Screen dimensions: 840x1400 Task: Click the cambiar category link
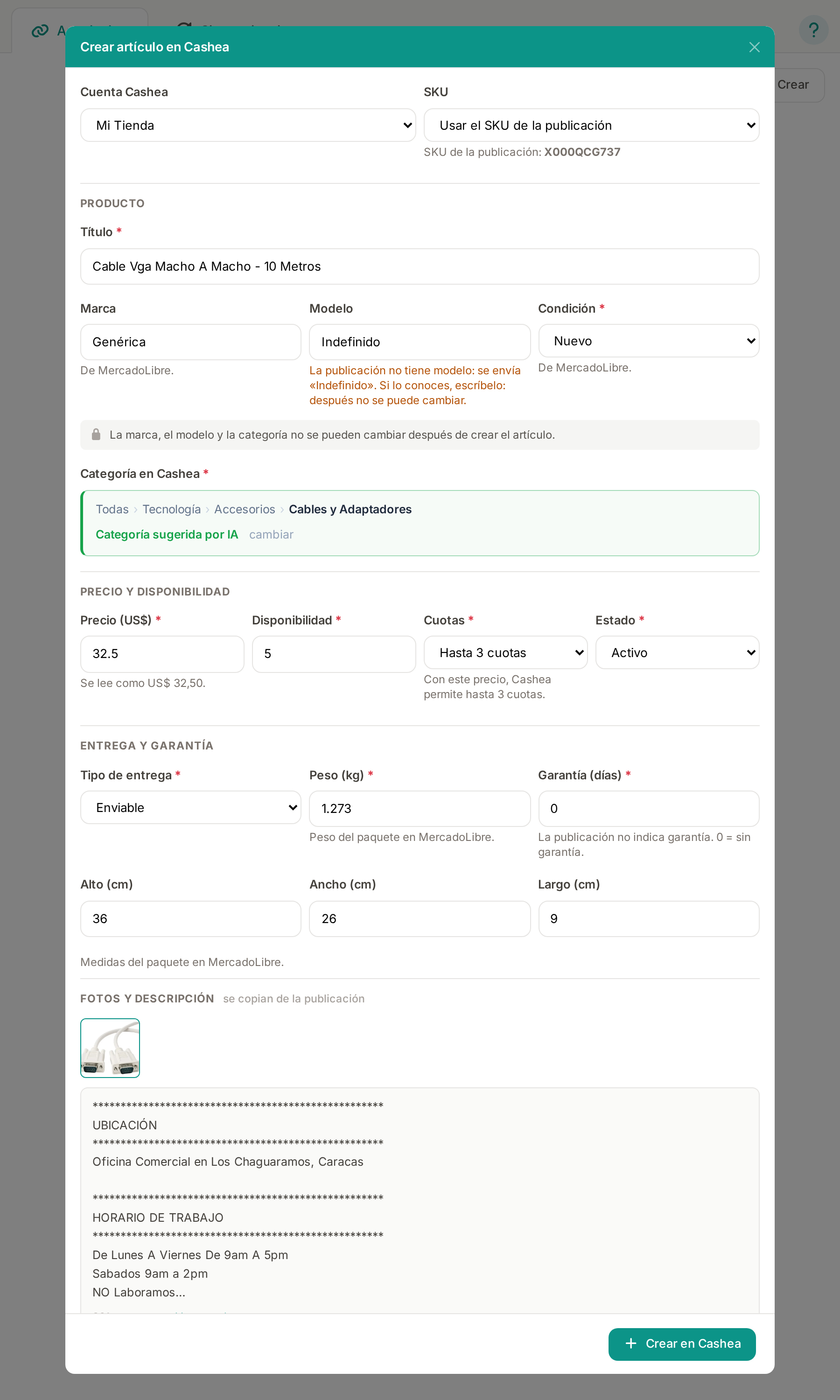click(x=271, y=534)
